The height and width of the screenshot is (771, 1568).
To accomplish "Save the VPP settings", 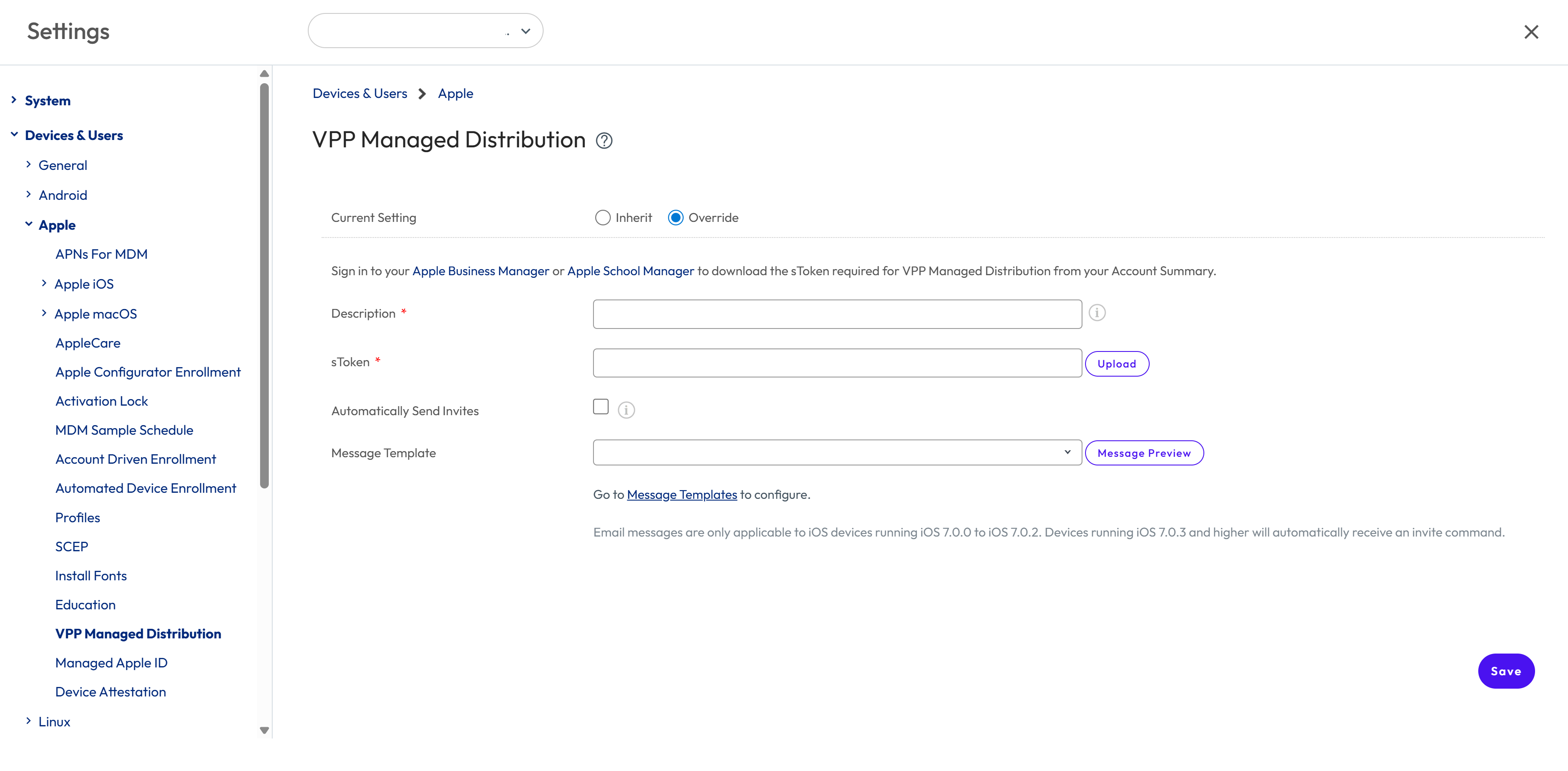I will point(1506,671).
